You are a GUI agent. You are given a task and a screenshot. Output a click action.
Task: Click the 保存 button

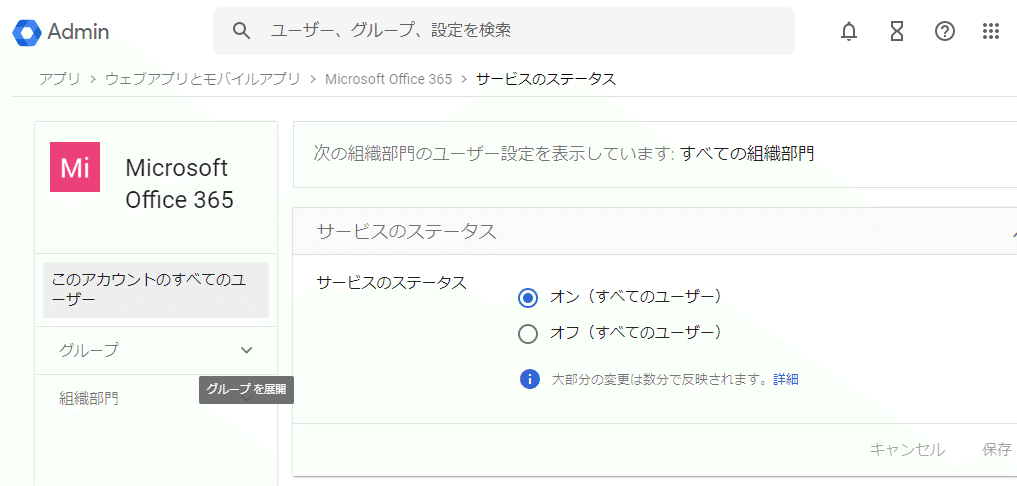pyautogui.click(x=997, y=449)
